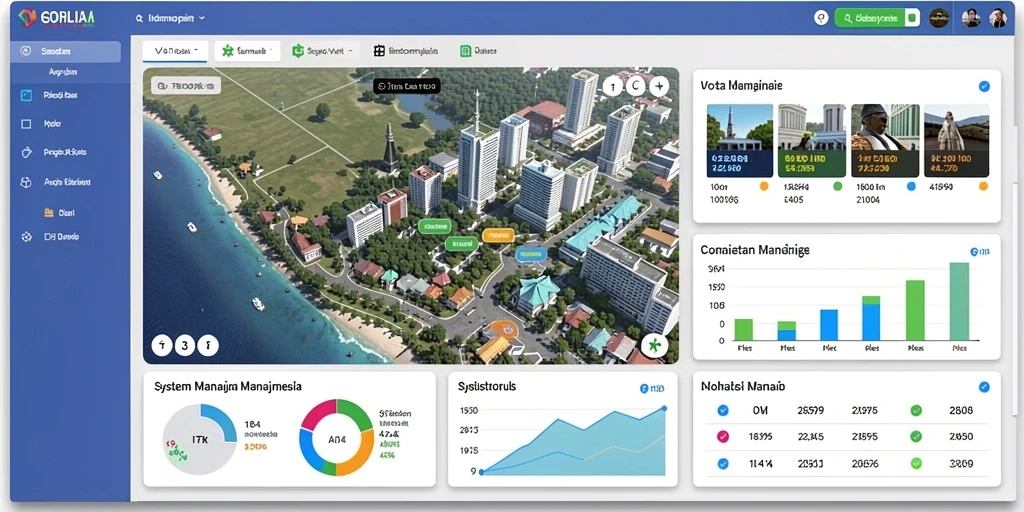
Task: Click the blue dot beside '1600 lm'
Action: 912,186
